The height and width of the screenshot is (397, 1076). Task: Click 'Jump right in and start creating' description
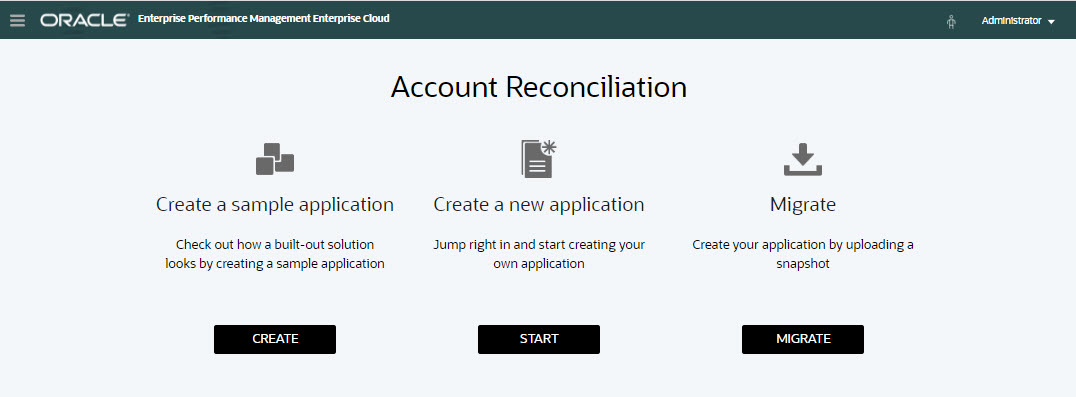point(539,254)
